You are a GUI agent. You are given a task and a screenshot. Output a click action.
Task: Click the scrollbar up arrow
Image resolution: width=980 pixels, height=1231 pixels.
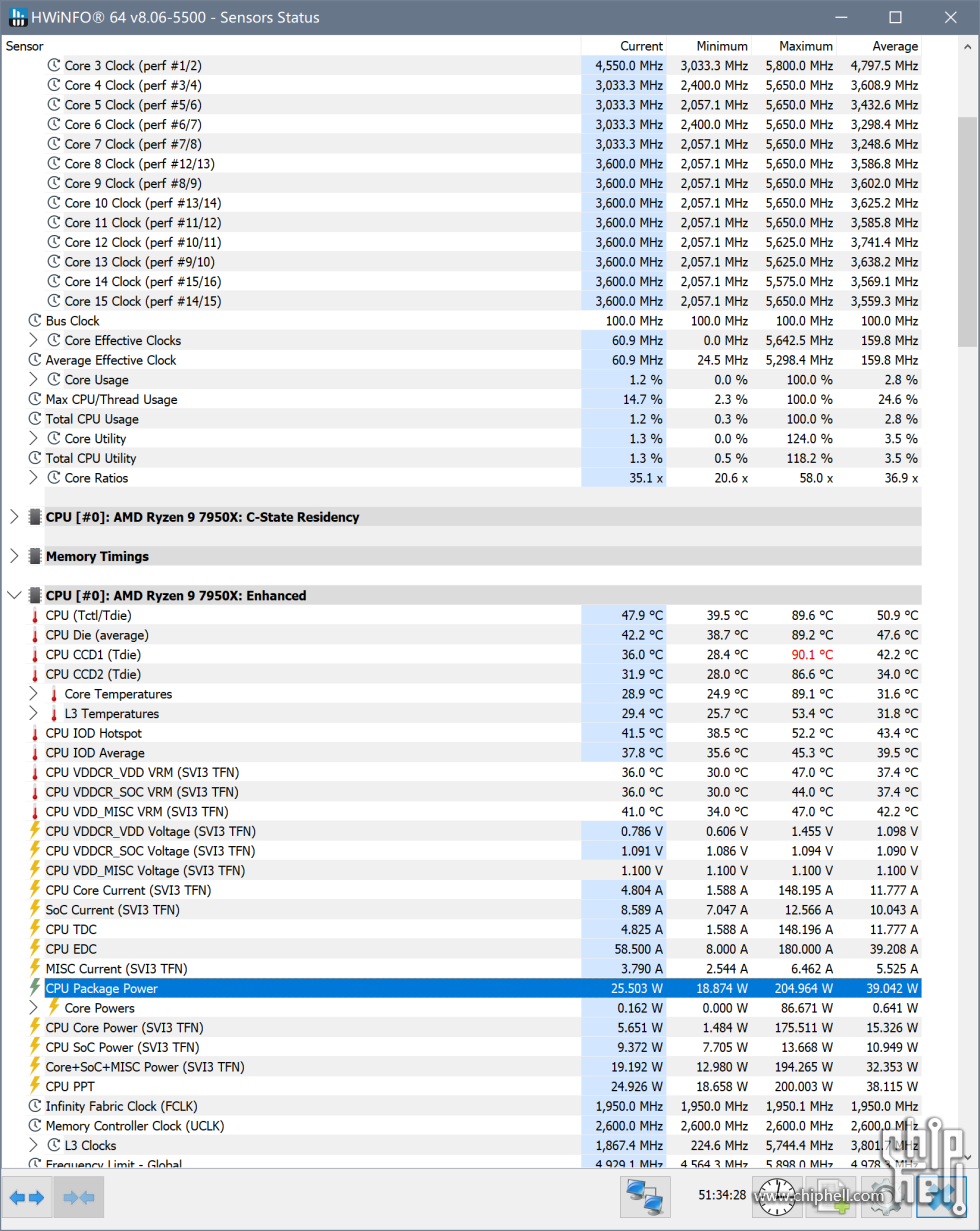point(967,45)
